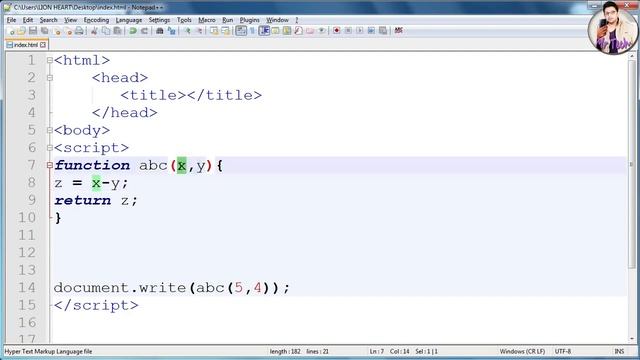640x360 pixels.
Task: Open a file using the folder icon
Action: coord(21,31)
